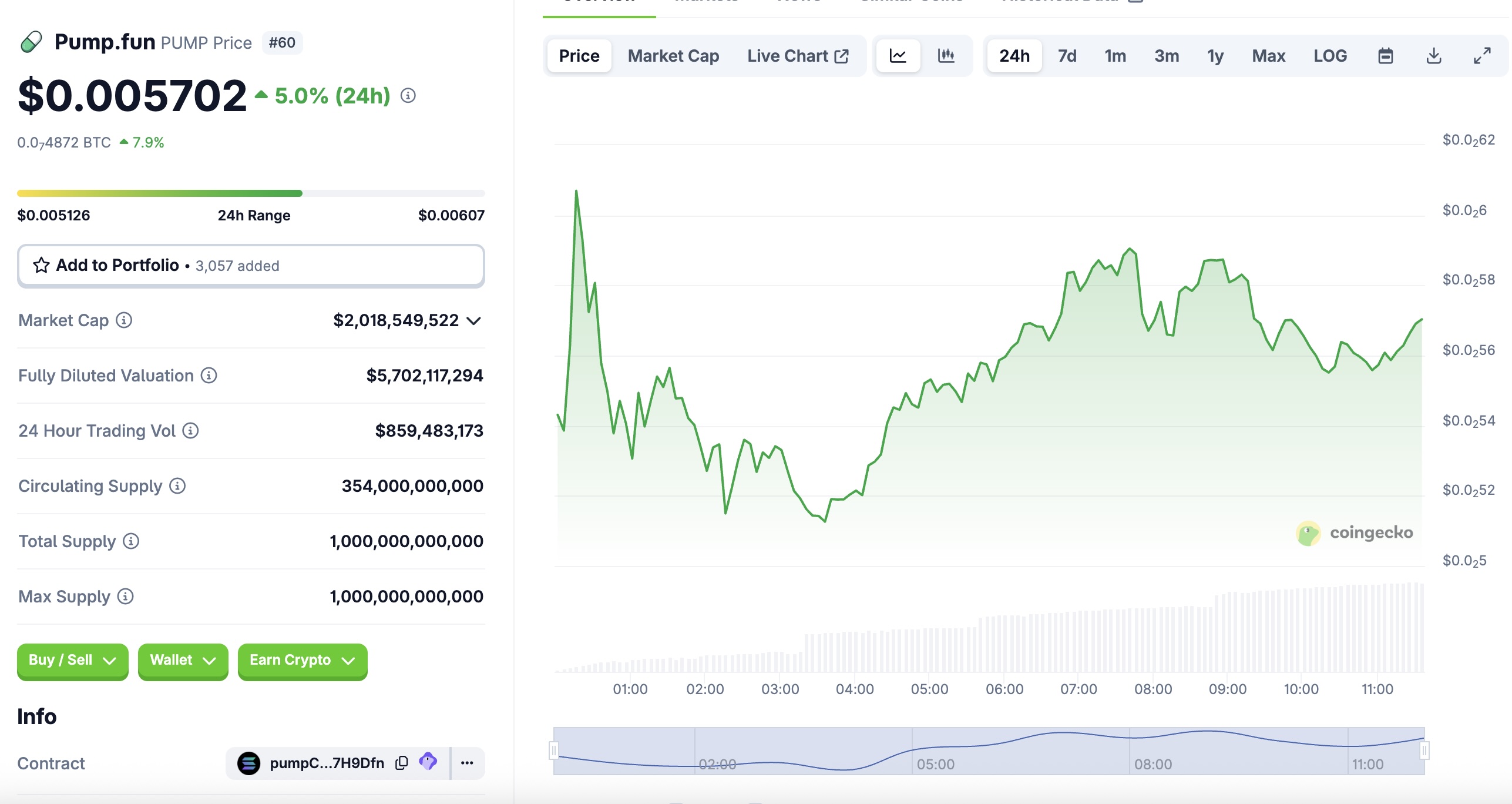Click the purple wallet icon beside contract
Viewport: 1512px width, 804px height.
coord(428,761)
